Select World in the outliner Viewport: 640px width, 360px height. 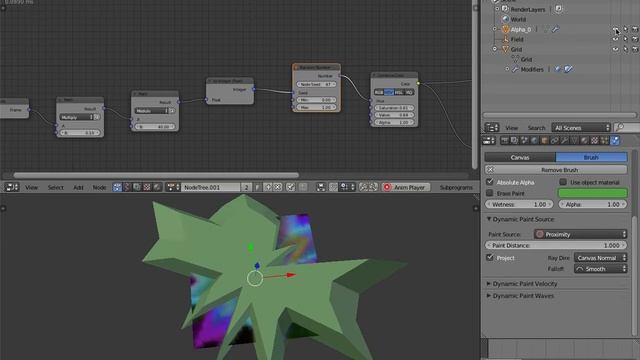[518, 19]
